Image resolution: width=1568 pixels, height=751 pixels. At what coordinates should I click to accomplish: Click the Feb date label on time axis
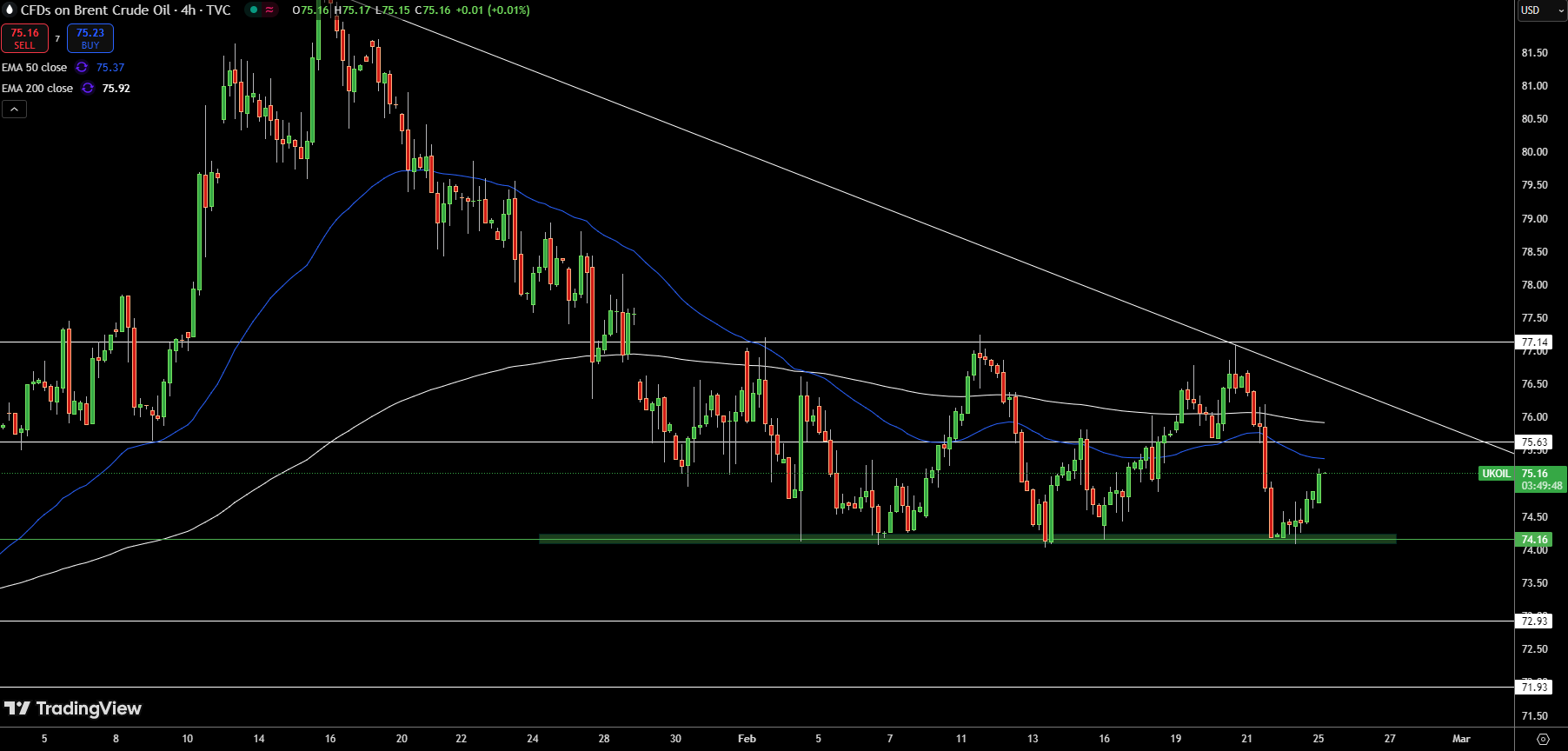[747, 739]
